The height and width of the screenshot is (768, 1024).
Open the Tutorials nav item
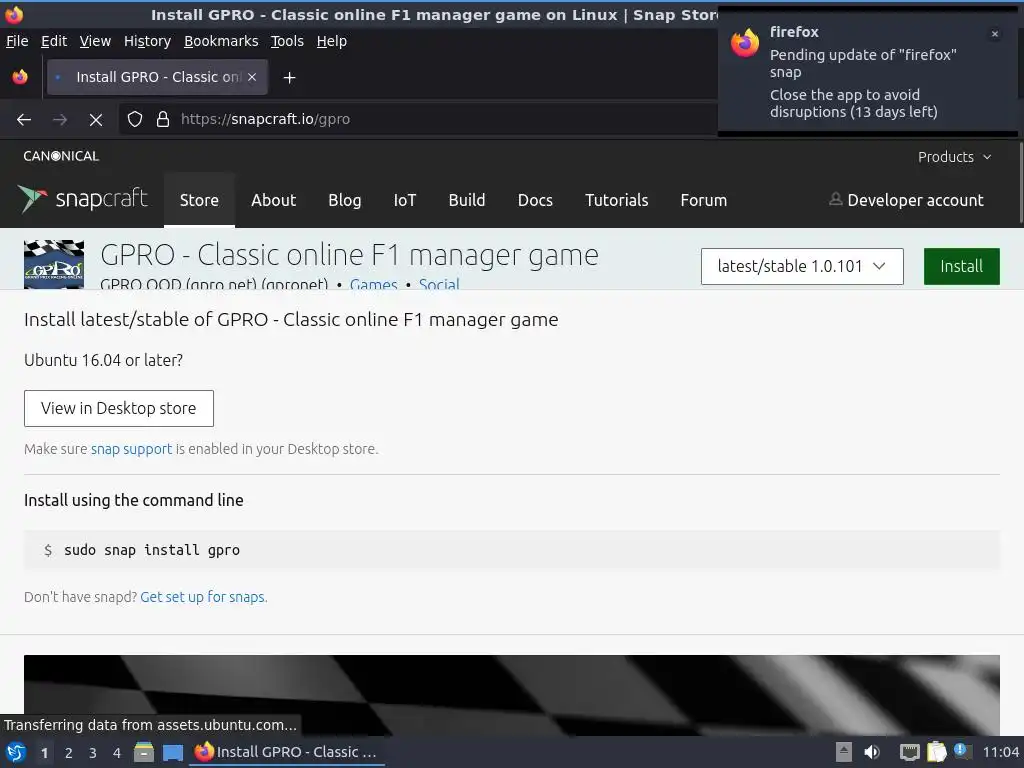click(x=616, y=200)
